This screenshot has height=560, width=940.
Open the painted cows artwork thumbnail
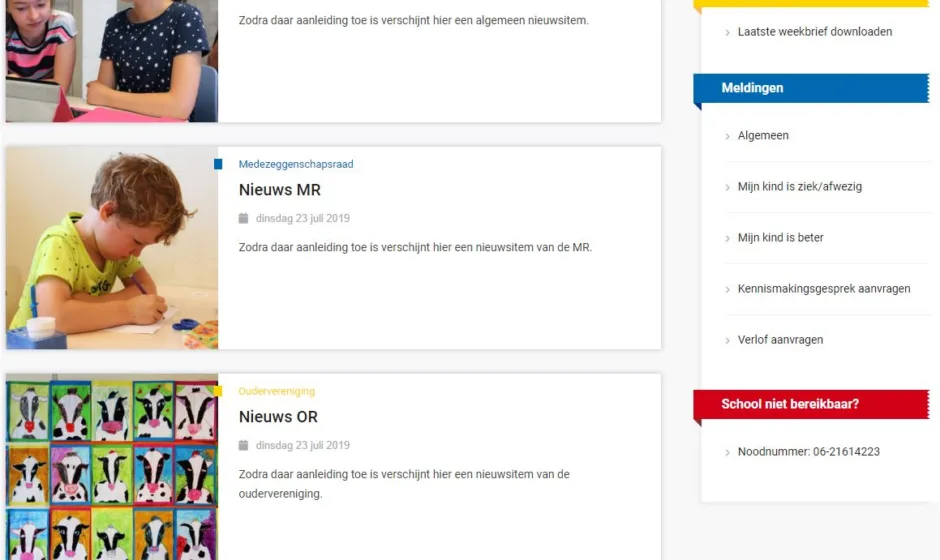point(112,466)
